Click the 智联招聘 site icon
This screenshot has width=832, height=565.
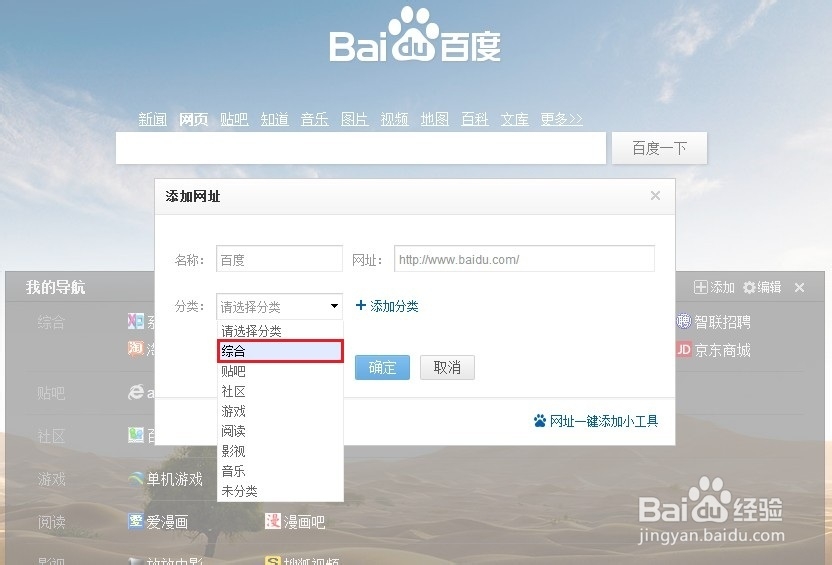(683, 321)
